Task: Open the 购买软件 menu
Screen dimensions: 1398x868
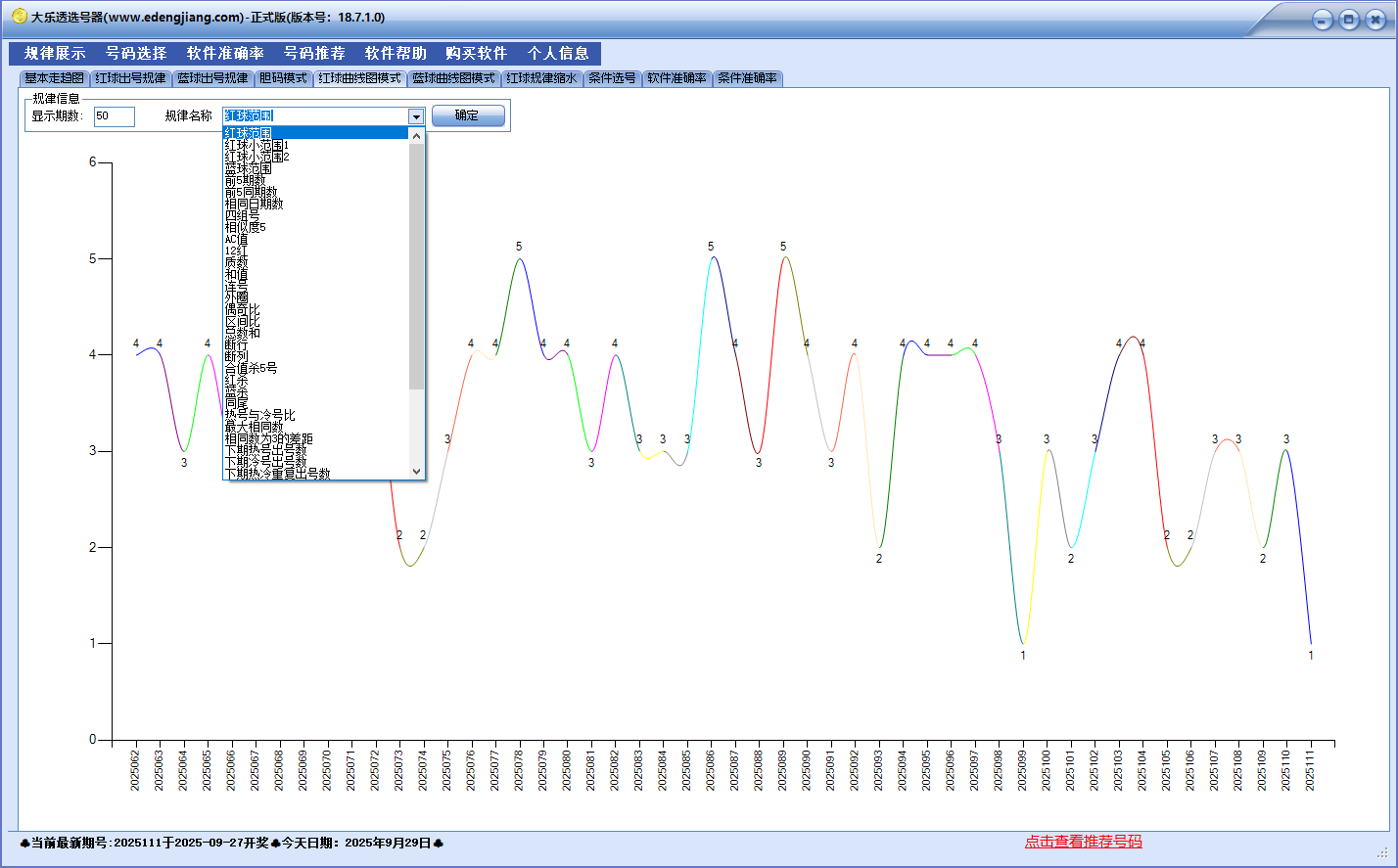Action: click(x=476, y=54)
